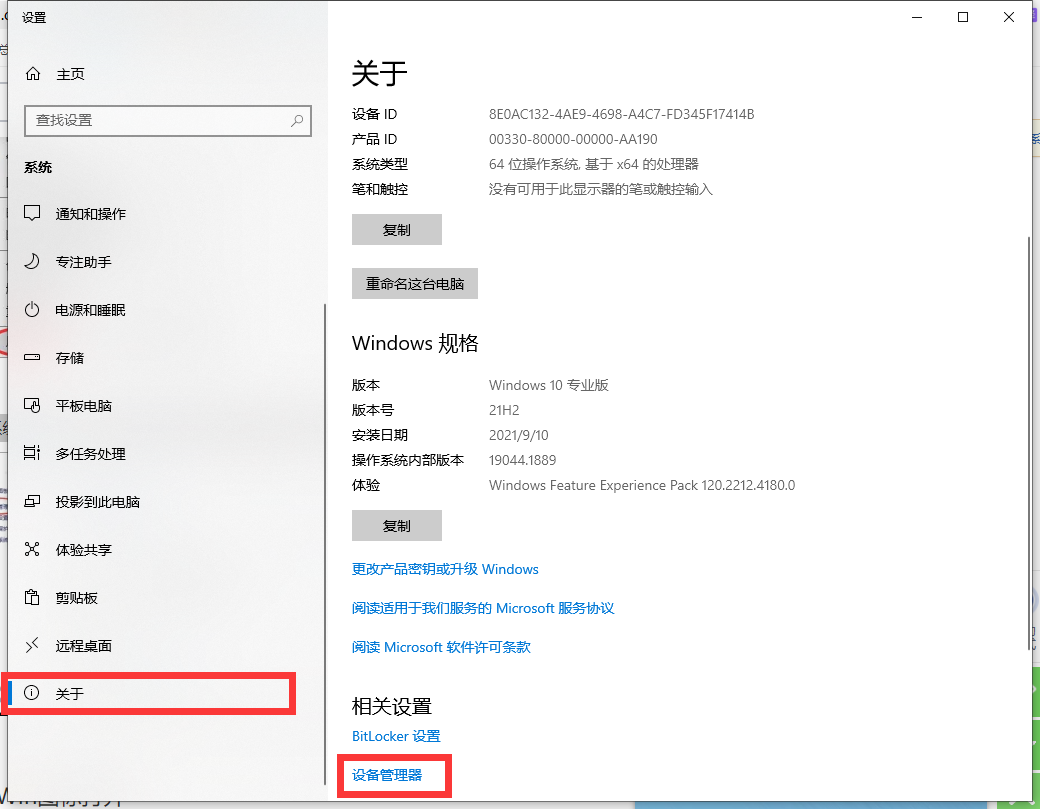The image size is (1040, 809).
Task: Open the 剪贴板 settings page
Action: pyautogui.click(x=77, y=598)
